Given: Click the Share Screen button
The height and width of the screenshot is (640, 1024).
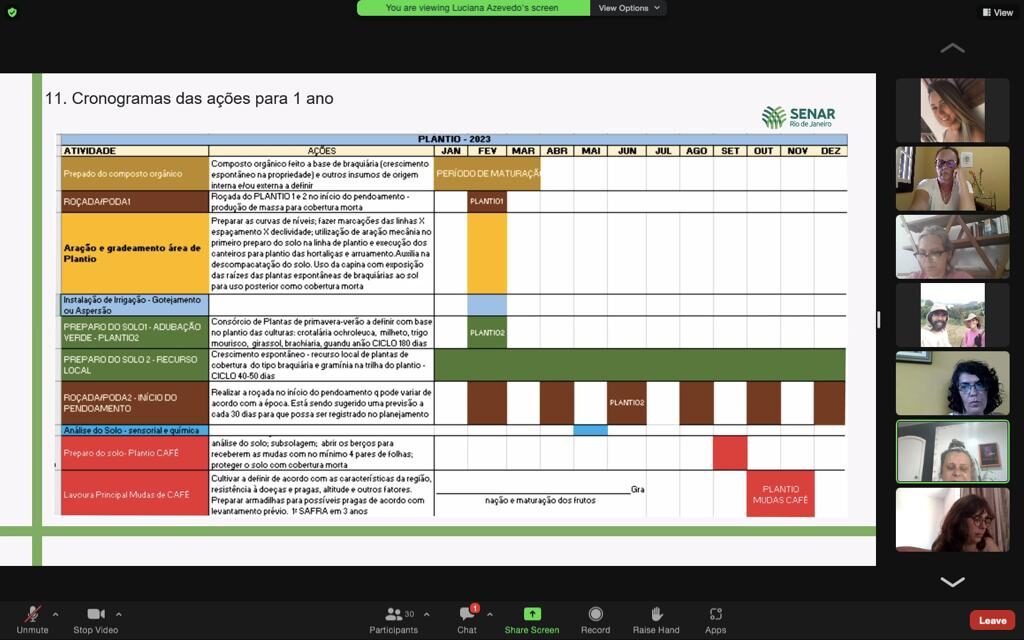Looking at the screenshot, I should pyautogui.click(x=532, y=620).
